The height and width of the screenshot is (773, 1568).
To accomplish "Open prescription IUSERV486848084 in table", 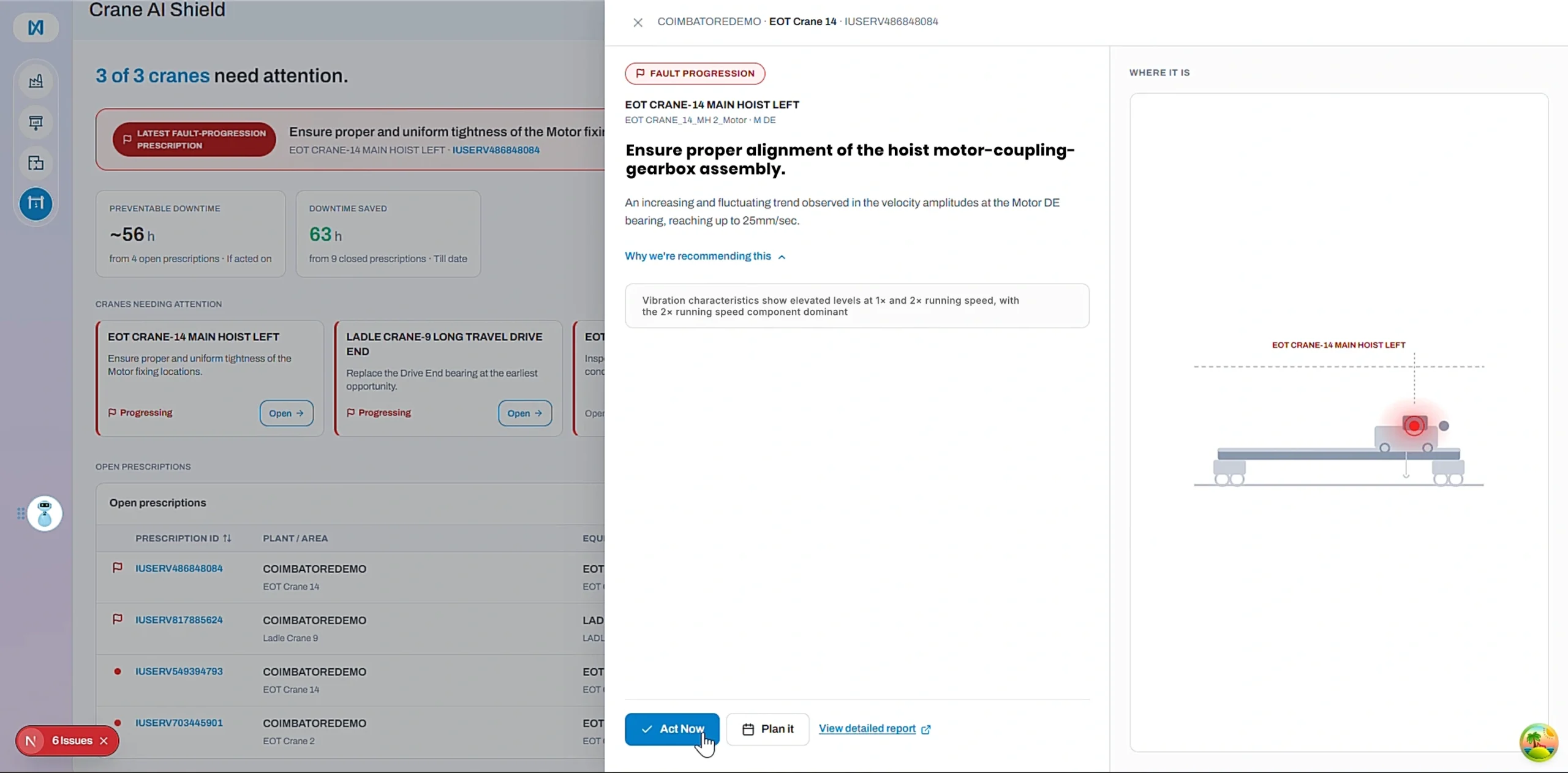I will (179, 568).
